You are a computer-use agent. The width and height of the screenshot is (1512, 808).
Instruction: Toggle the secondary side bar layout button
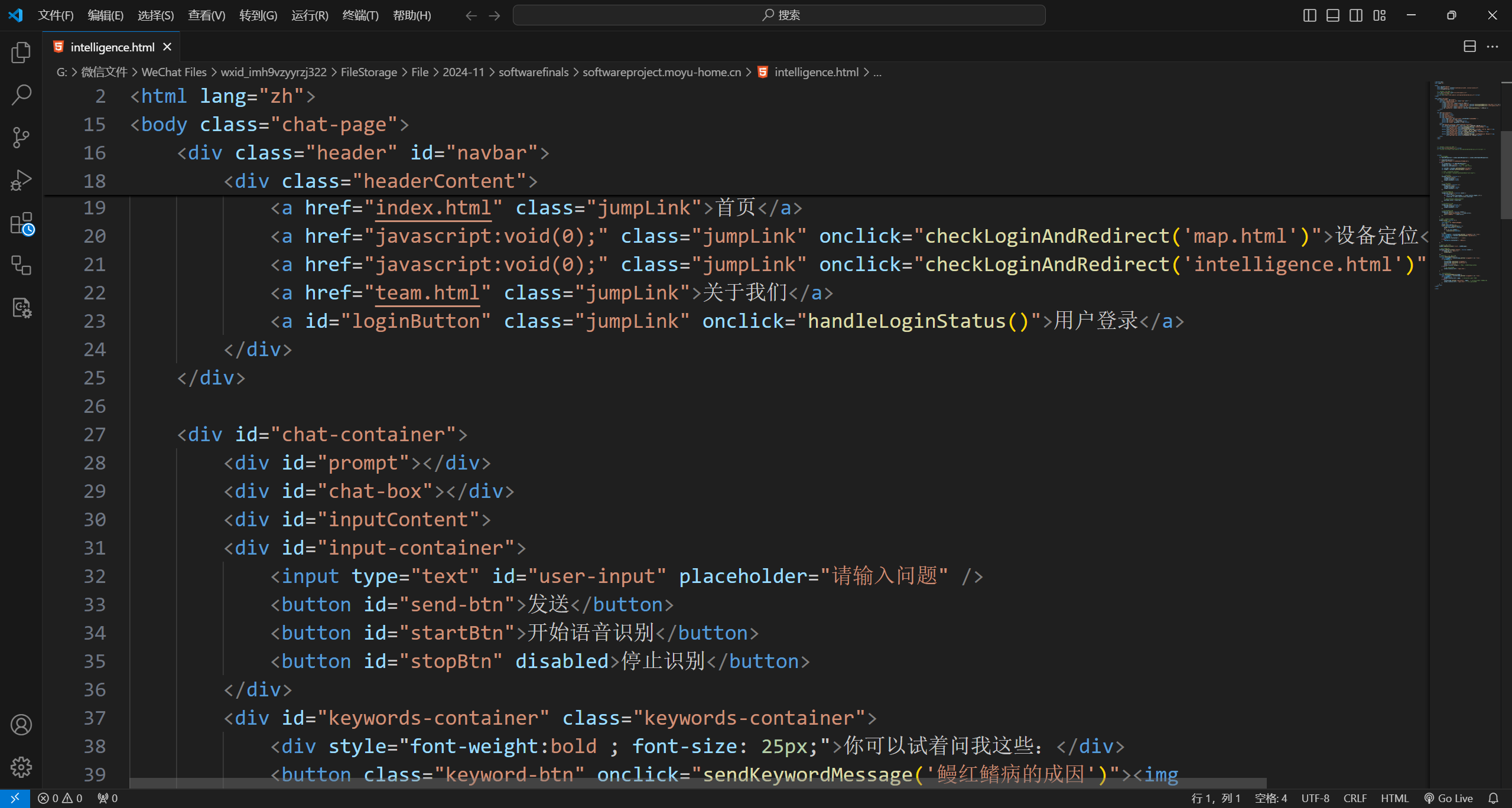point(1356,15)
